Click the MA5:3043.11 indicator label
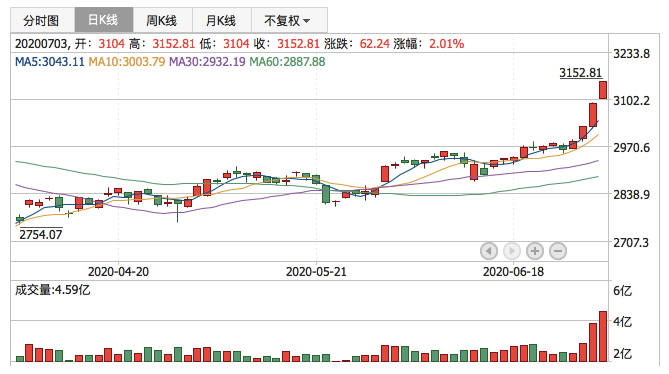The height and width of the screenshot is (374, 669). coord(49,62)
